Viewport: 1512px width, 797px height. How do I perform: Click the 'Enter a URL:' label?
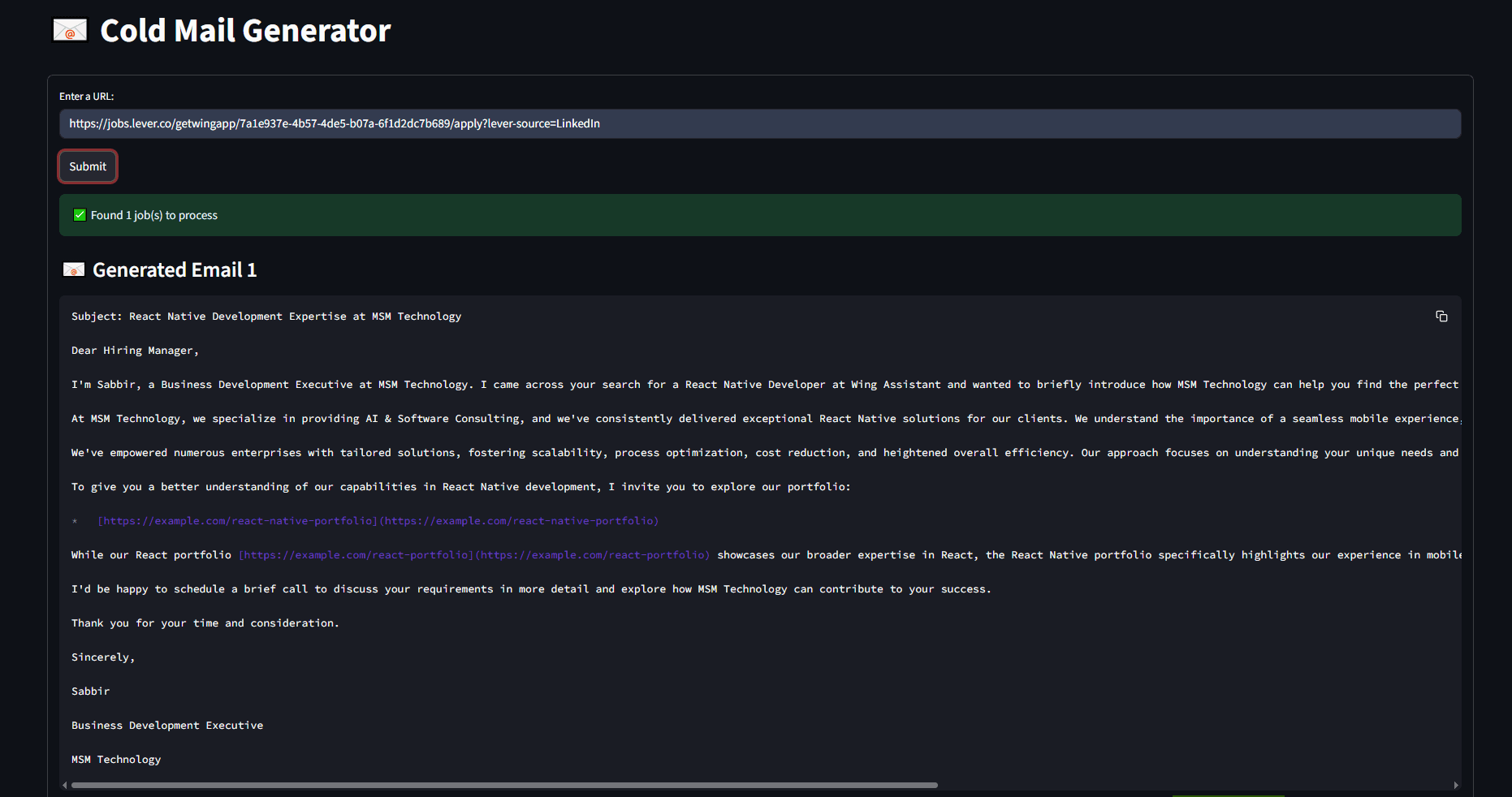(x=86, y=96)
